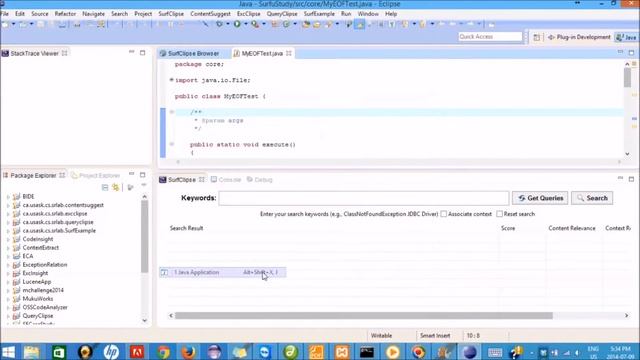Select the ExceptionRelation project
Screen dimensions: 640x360
(x=44, y=265)
